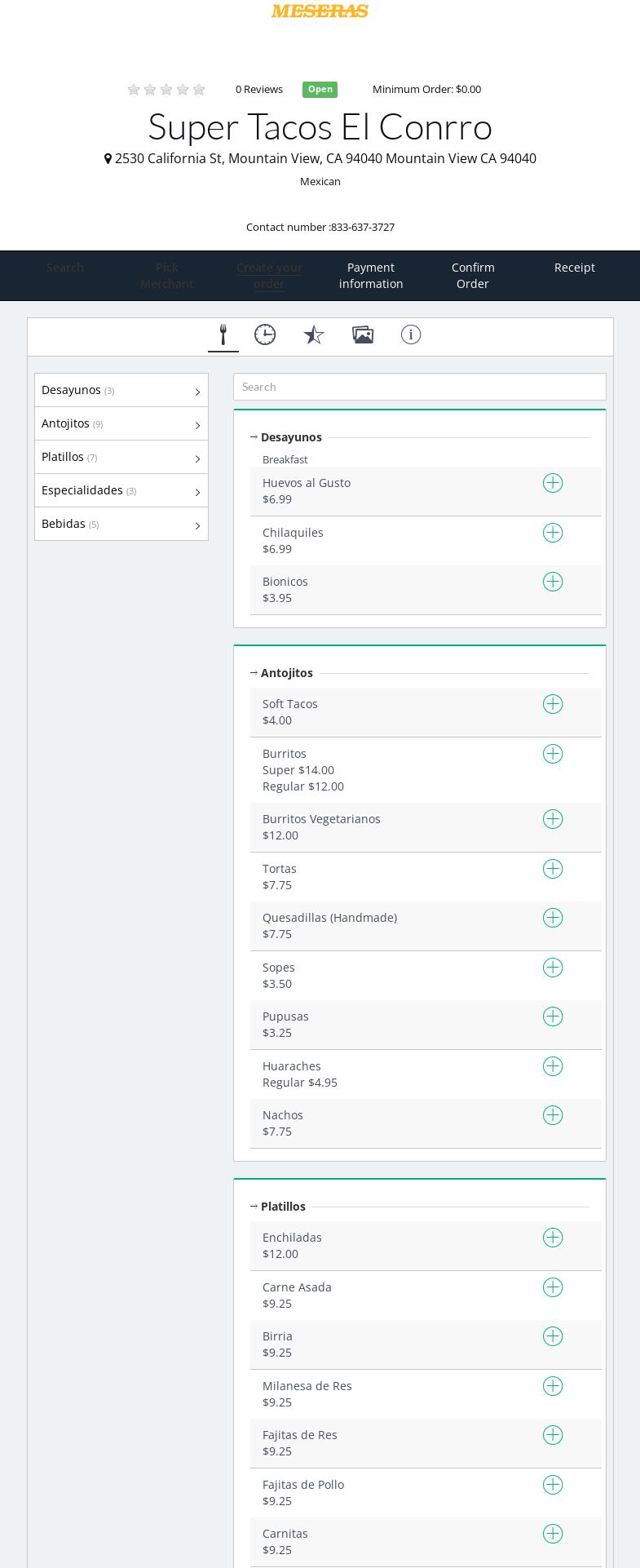Viewport: 640px width, 1568px height.
Task: Open the reviews star icon tab
Action: click(x=314, y=334)
